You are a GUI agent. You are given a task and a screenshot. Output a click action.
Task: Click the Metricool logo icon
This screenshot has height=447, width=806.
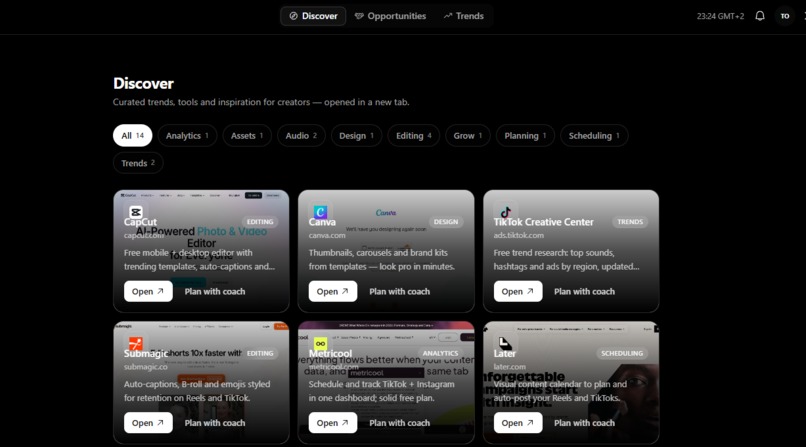click(x=320, y=343)
